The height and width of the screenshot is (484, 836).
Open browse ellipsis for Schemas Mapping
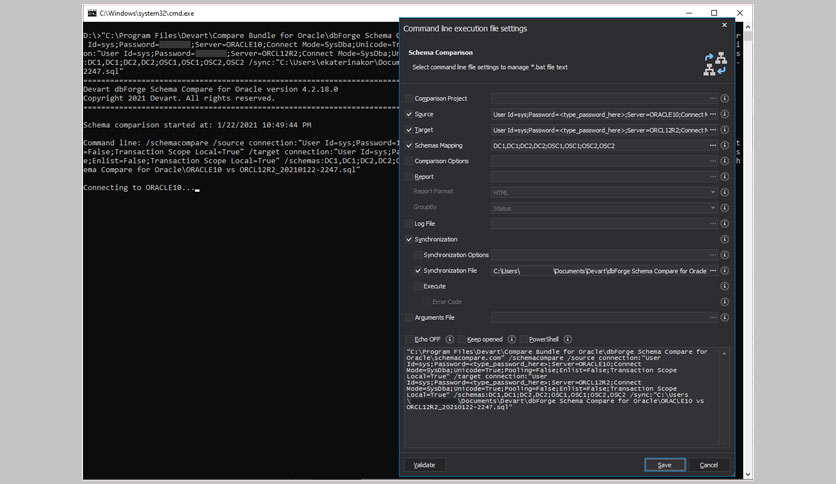pyautogui.click(x=713, y=145)
